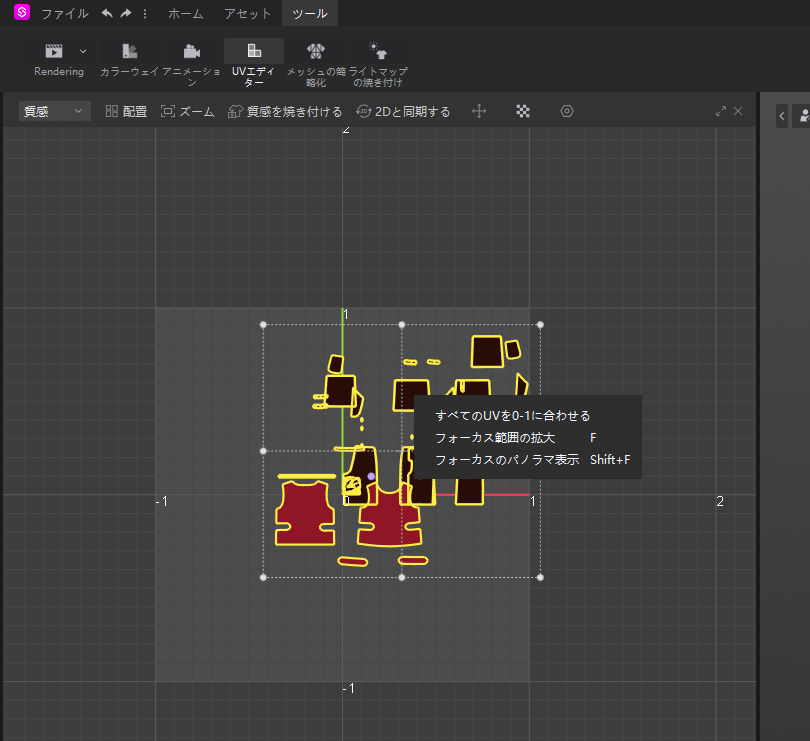Open the hexagon settings icon in UV toolbar
Viewport: 810px width, 741px height.
567,111
